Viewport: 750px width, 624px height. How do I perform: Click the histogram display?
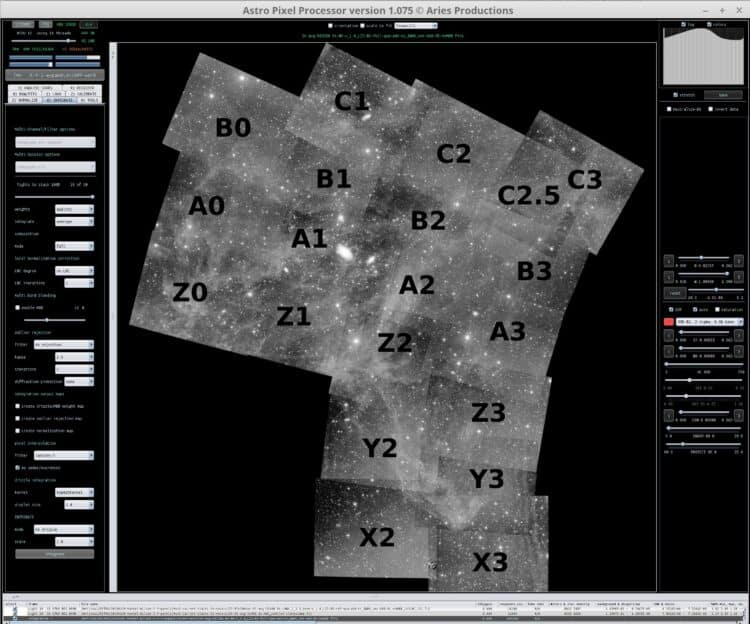tap(703, 56)
